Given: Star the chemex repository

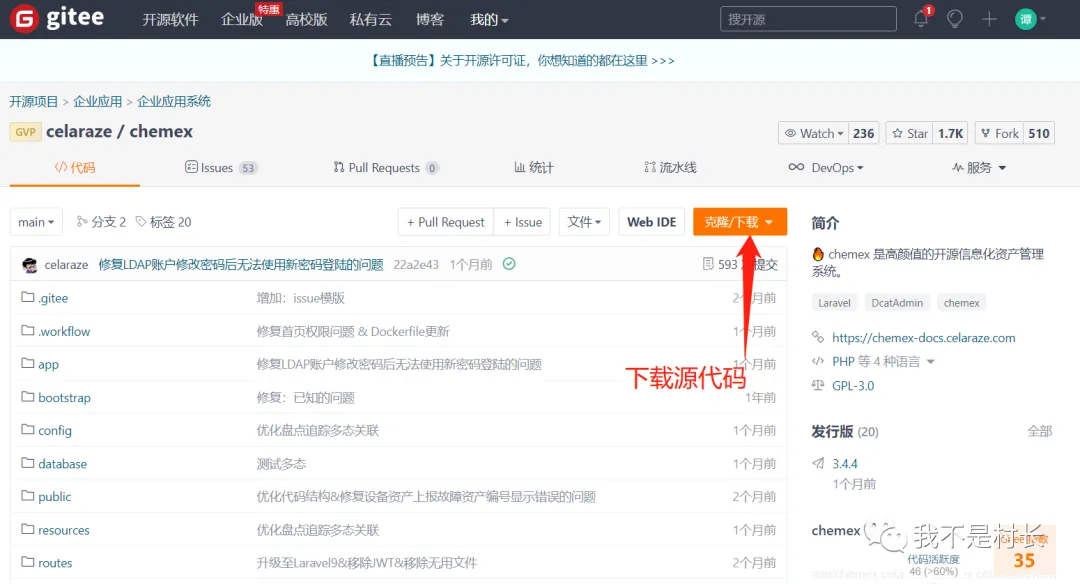Looking at the screenshot, I should [x=909, y=133].
